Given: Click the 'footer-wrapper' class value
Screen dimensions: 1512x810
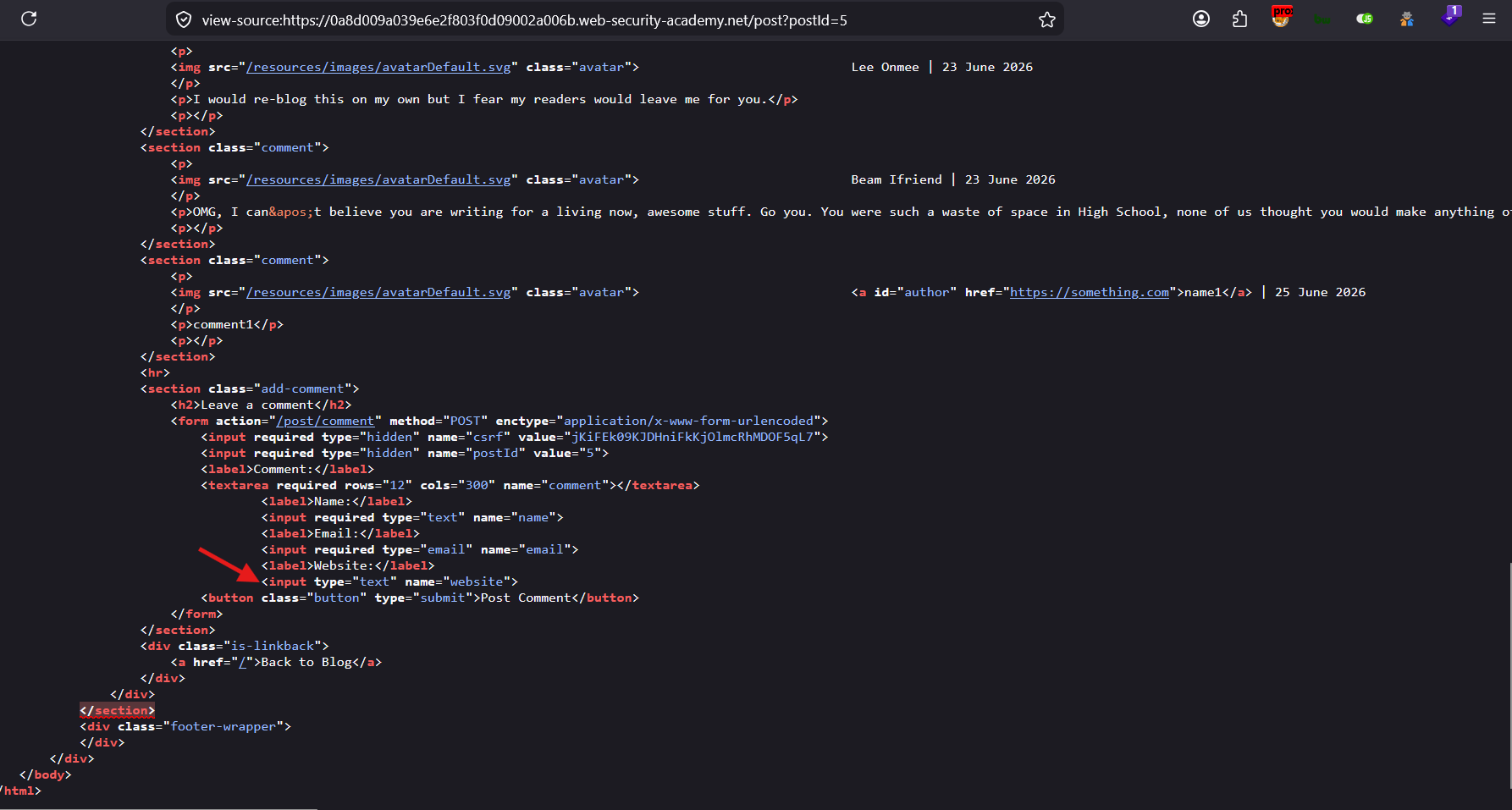Looking at the screenshot, I should [223, 726].
